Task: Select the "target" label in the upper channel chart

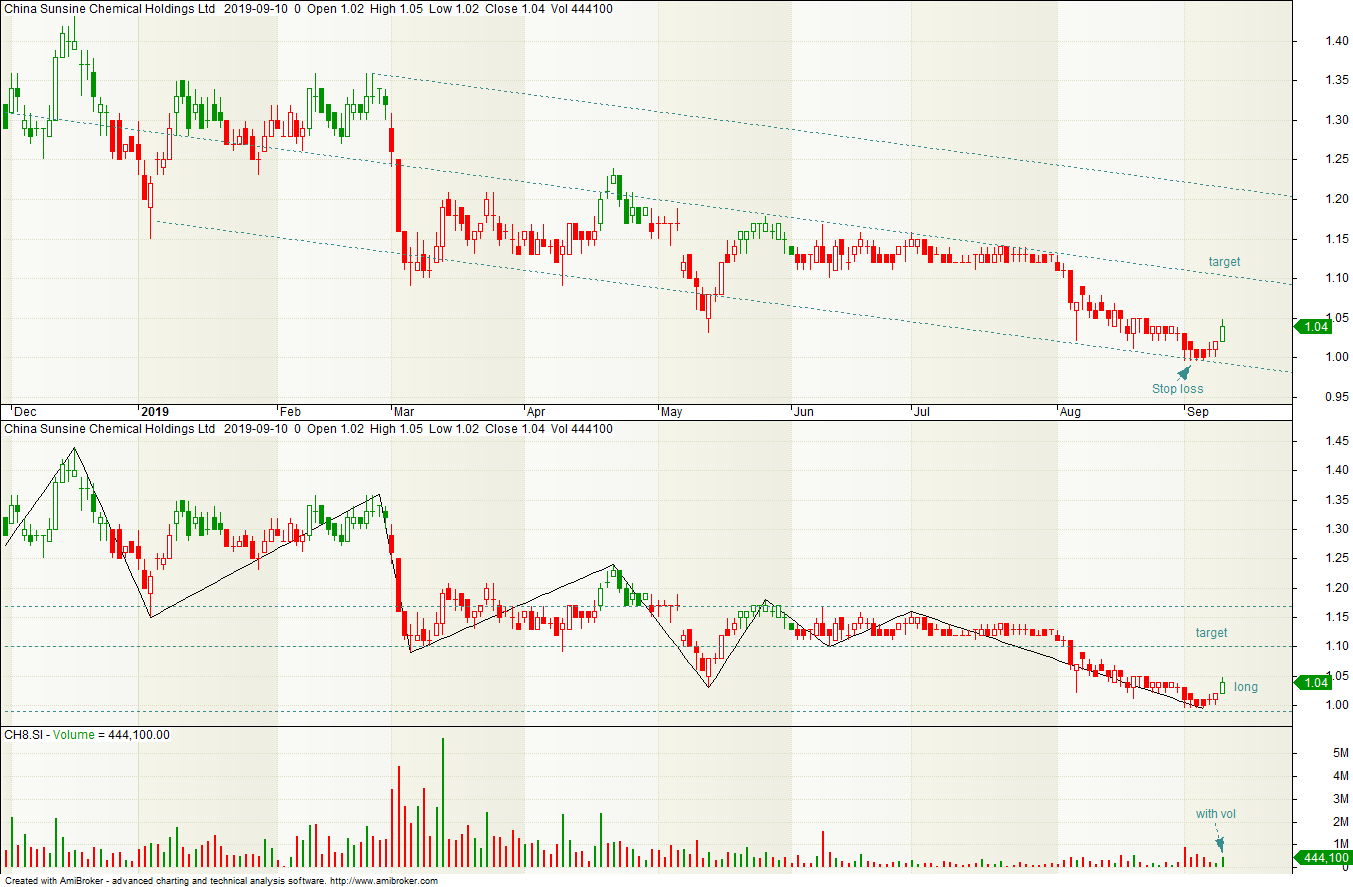Action: click(1224, 262)
